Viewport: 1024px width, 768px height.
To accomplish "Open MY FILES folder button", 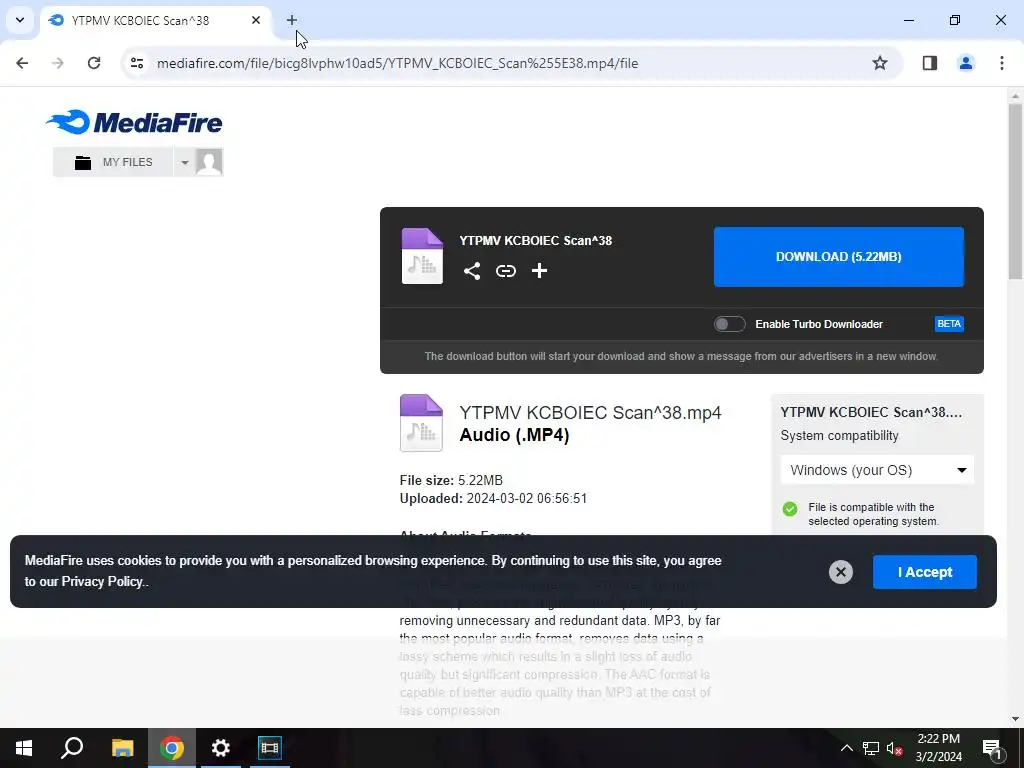I will (113, 162).
